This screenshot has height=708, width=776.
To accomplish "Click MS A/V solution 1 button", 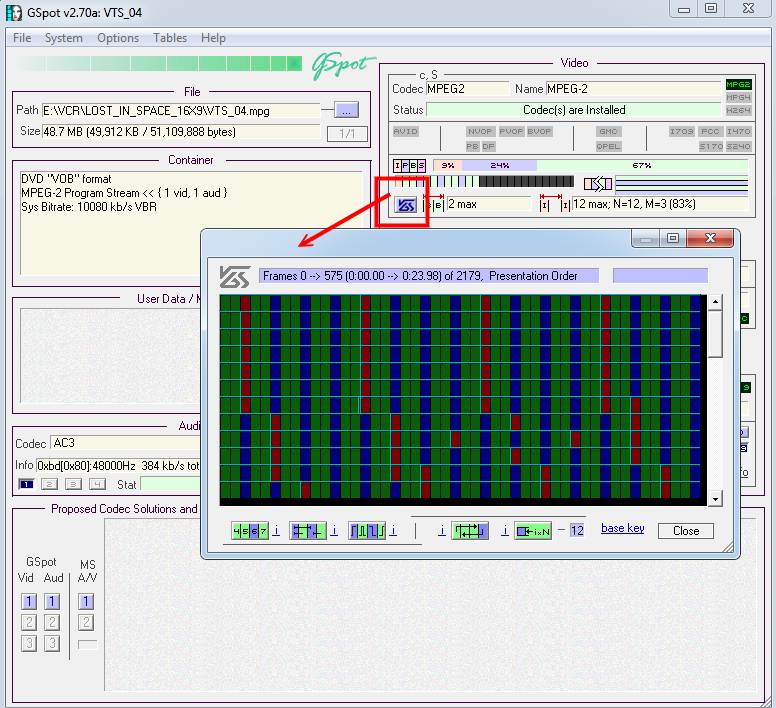I will 86,602.
